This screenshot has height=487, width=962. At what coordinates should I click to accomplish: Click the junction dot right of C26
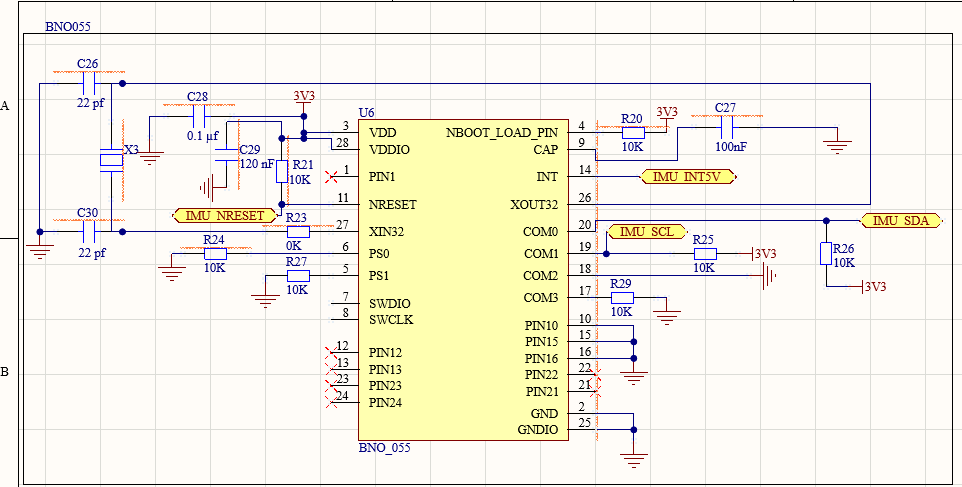(x=122, y=83)
